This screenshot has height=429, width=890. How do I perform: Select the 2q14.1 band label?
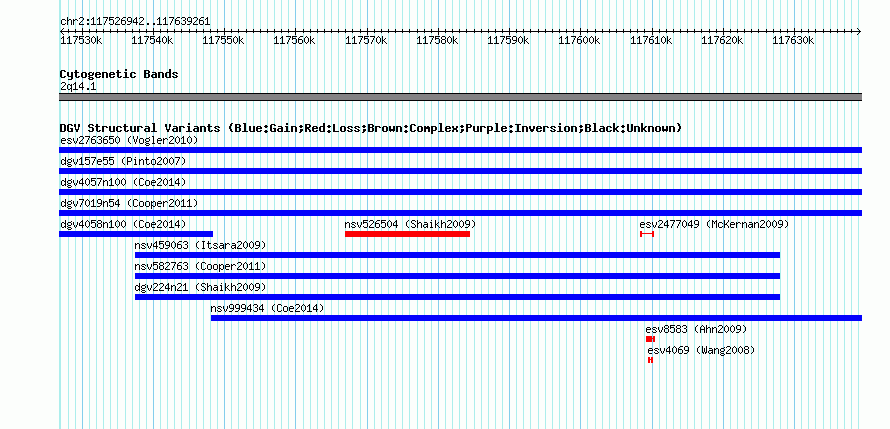tap(77, 87)
